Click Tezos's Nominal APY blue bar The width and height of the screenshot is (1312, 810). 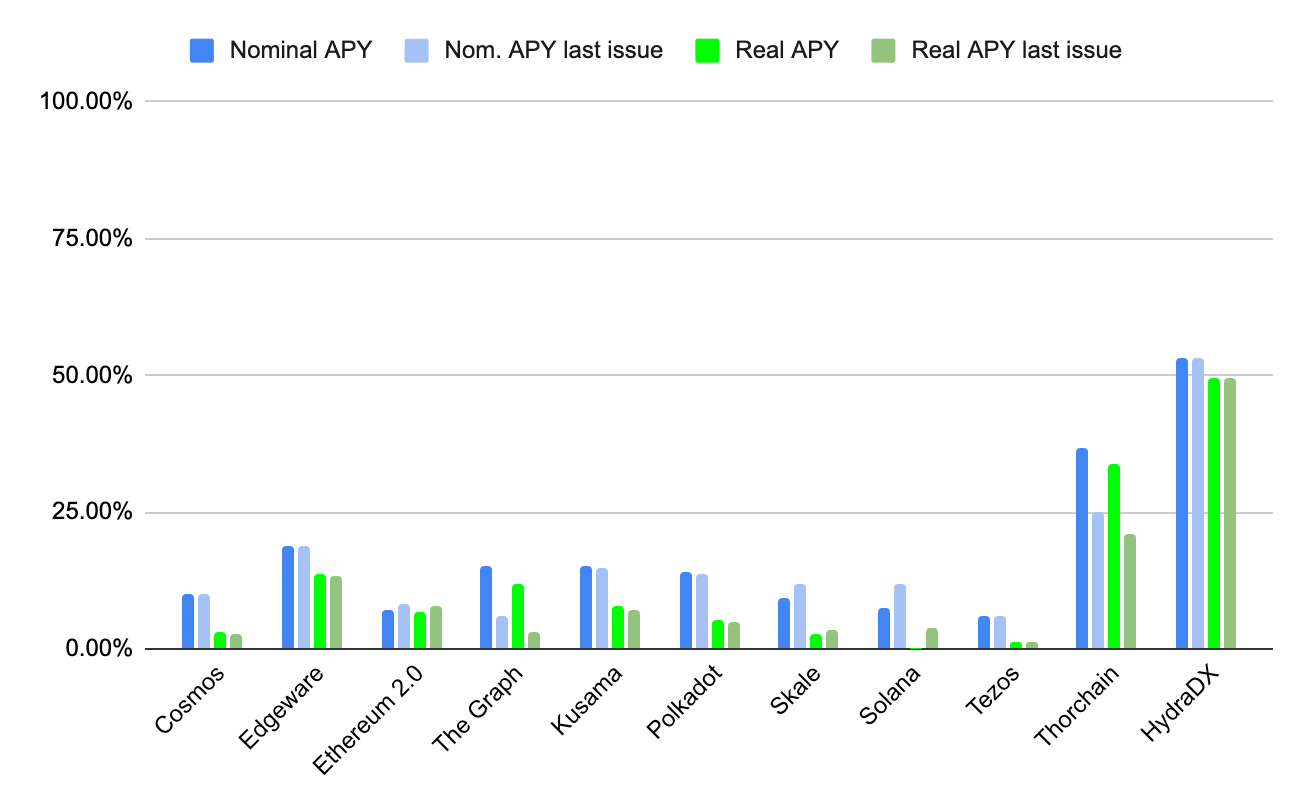(984, 633)
